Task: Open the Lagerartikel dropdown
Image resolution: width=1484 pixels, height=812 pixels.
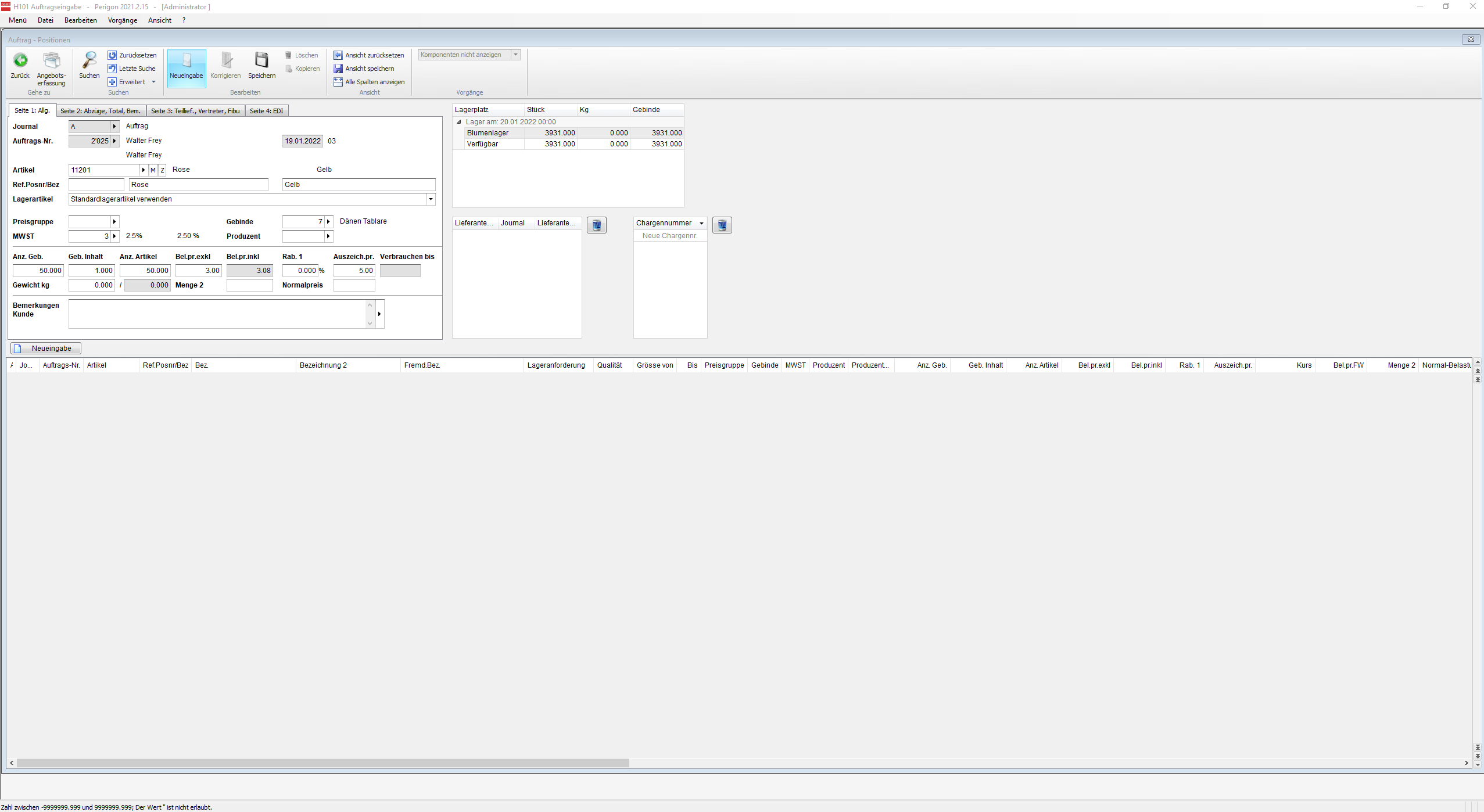Action: point(431,199)
